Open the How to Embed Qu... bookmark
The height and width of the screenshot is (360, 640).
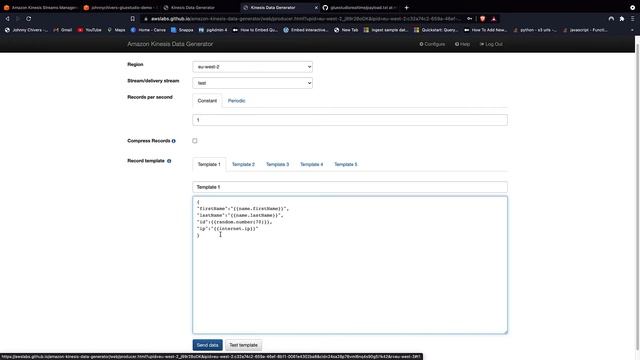tap(255, 30)
